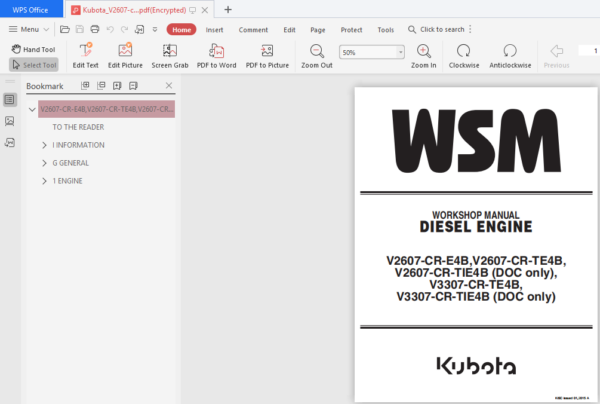This screenshot has width=600, height=404.
Task: Activate the Hand Tool
Action: pos(34,49)
